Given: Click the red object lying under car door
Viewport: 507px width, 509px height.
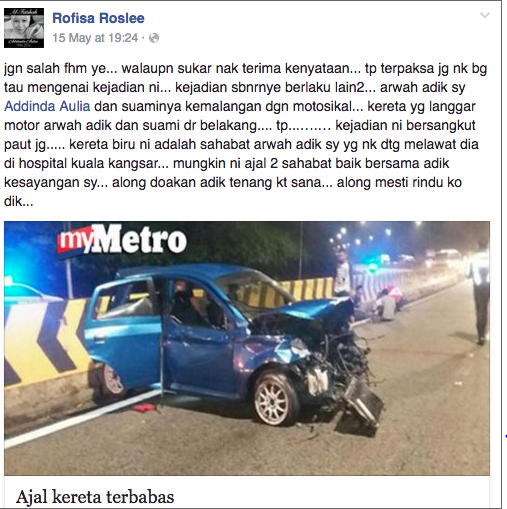Looking at the screenshot, I should pyautogui.click(x=143, y=407).
